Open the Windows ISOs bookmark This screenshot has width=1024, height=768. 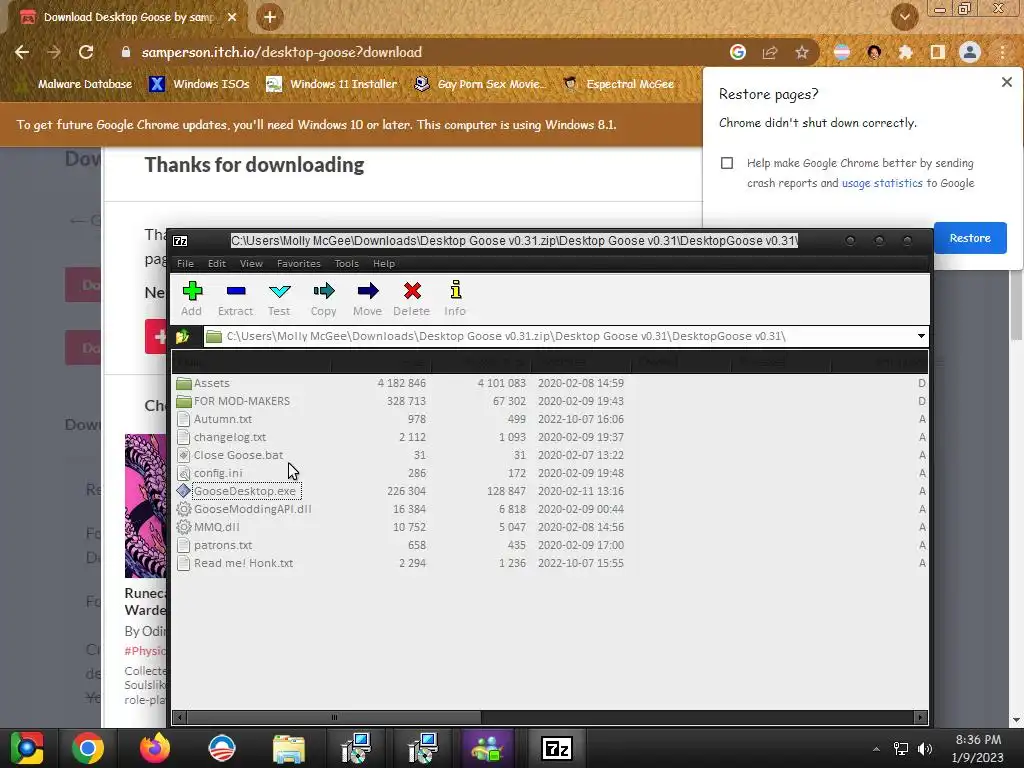[x=199, y=84]
